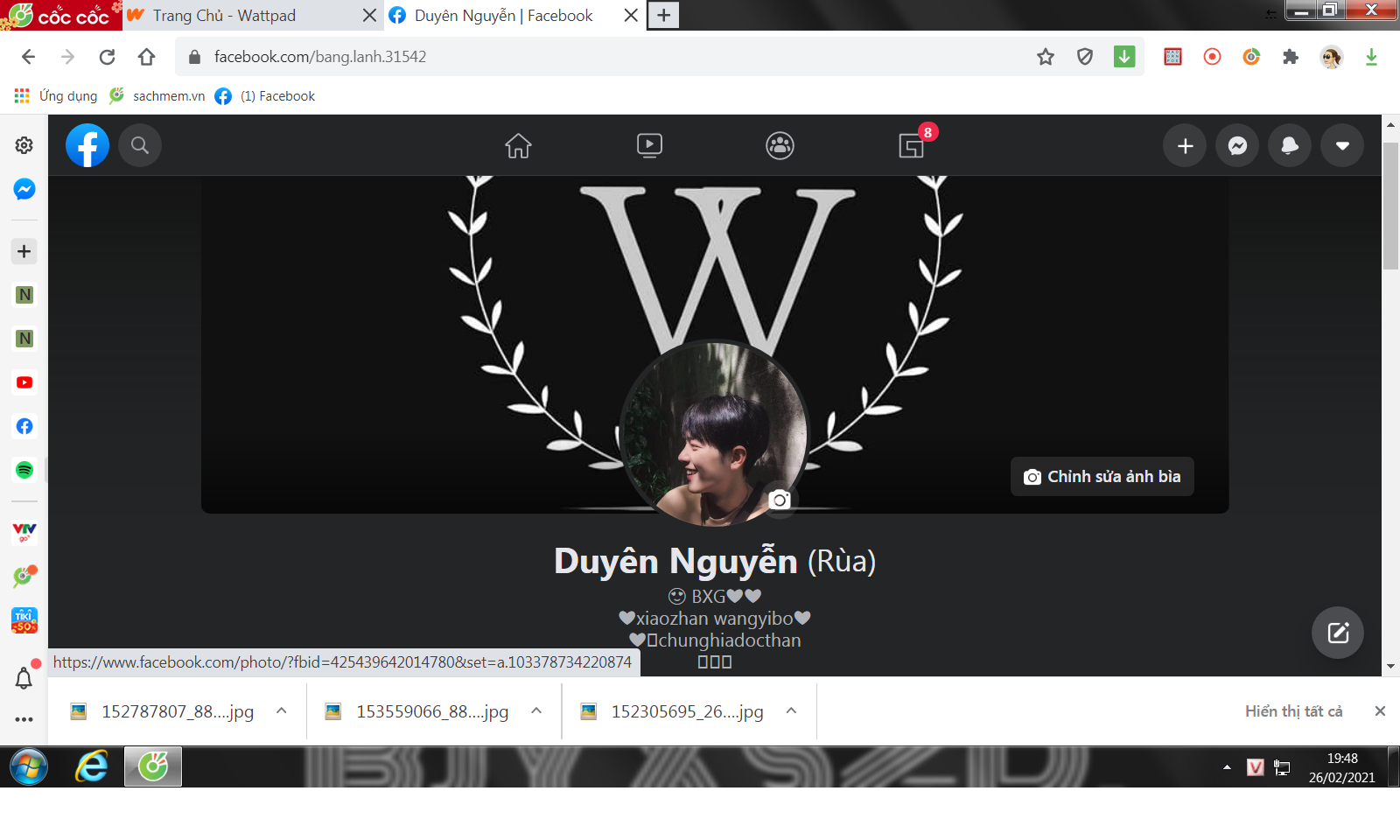1400x840 pixels.
Task: Open Facebook Gaming icon with badge 8
Action: click(x=912, y=145)
